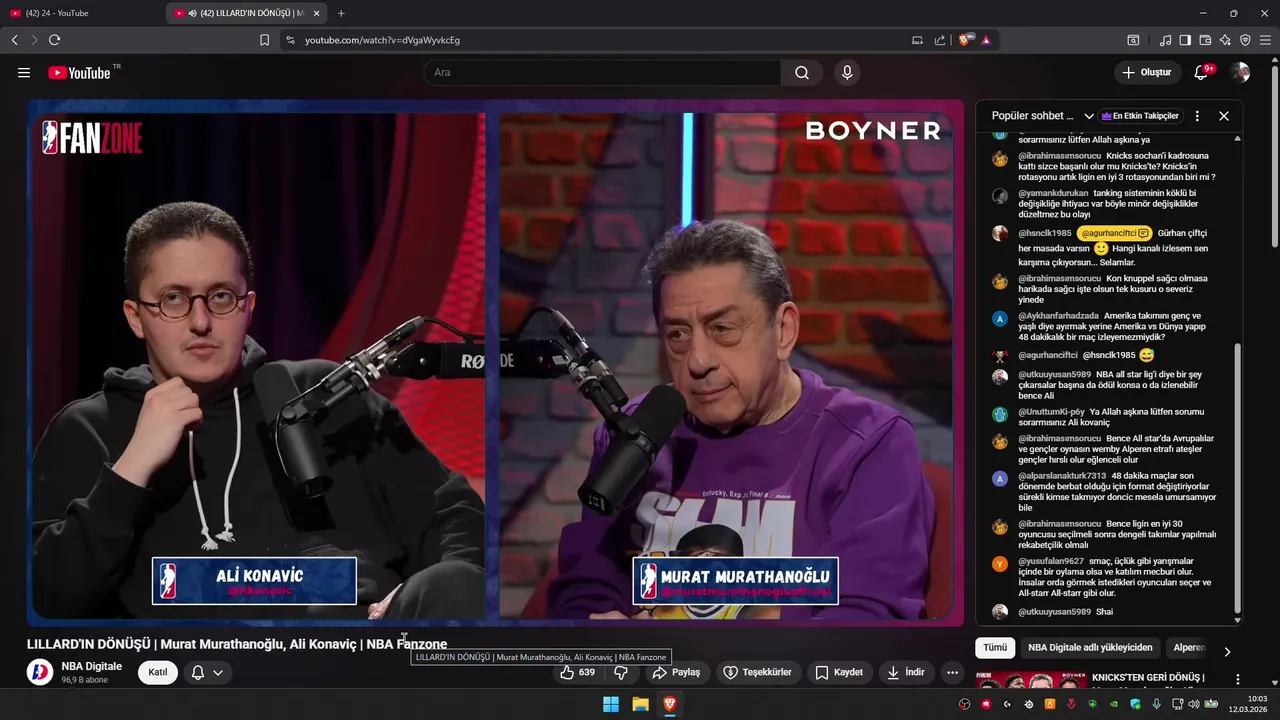Viewport: 1280px width, 720px height.
Task: Go back in browser history
Action: tap(14, 40)
